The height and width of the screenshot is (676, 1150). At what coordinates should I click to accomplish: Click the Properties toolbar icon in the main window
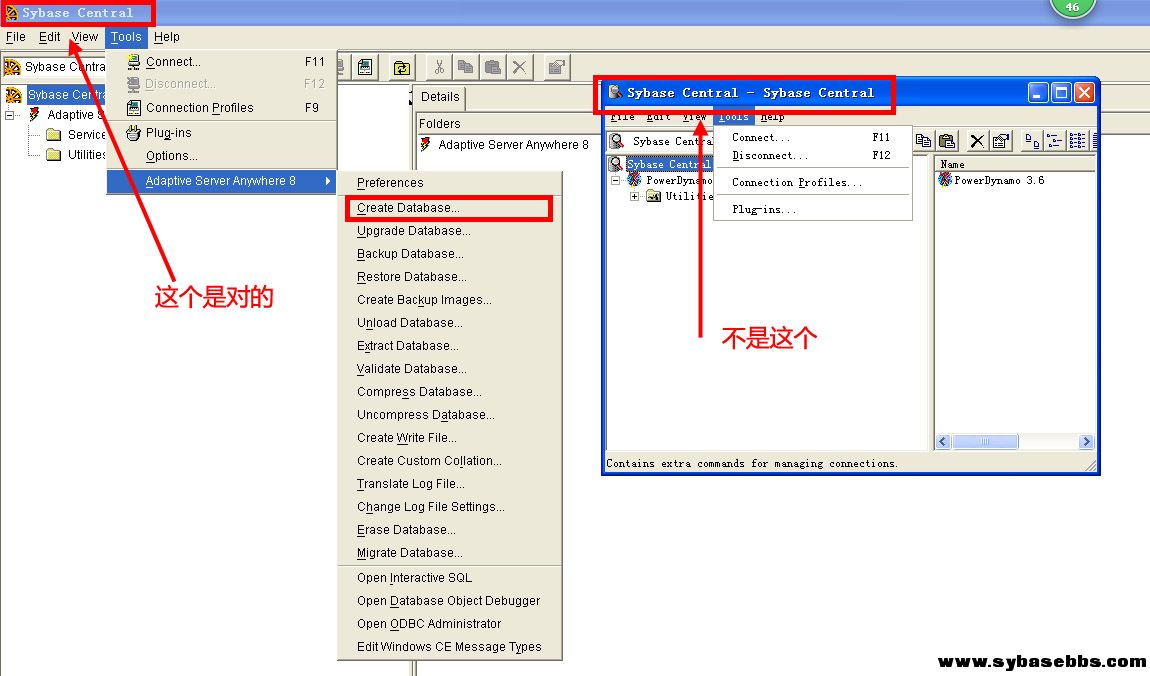(x=557, y=67)
